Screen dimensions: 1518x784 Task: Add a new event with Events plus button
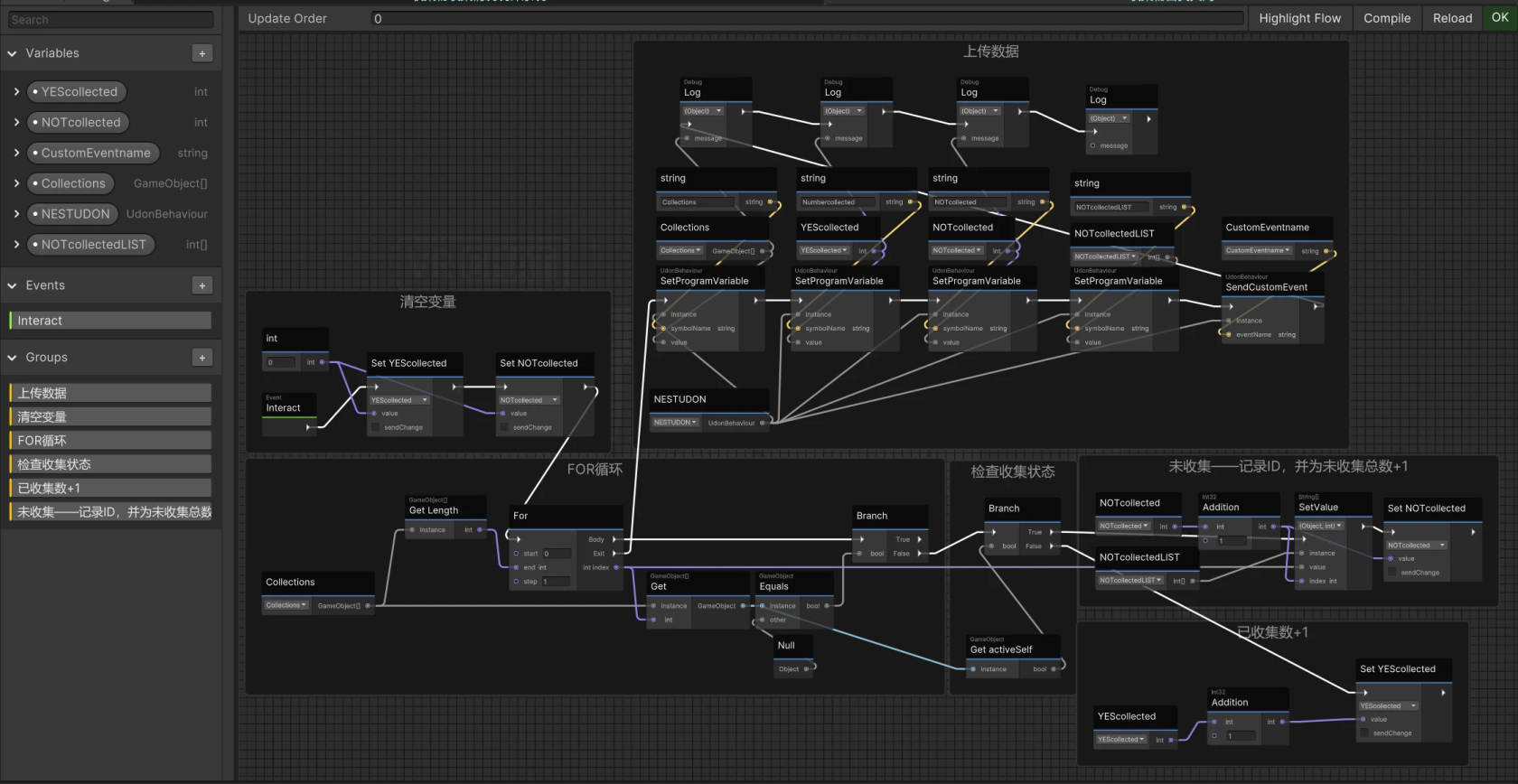[202, 285]
